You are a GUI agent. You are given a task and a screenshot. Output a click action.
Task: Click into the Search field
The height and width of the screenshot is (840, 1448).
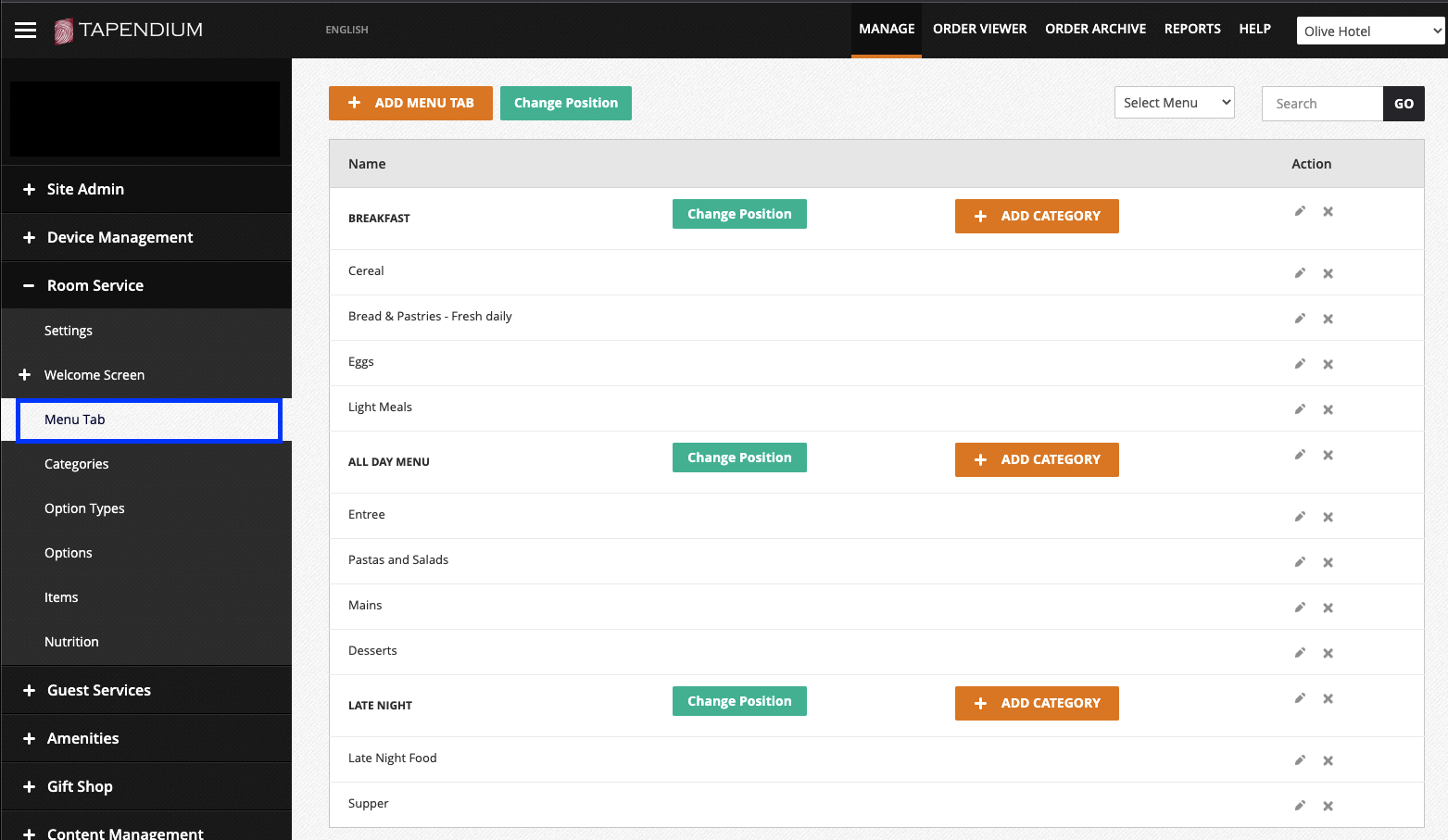click(1322, 103)
